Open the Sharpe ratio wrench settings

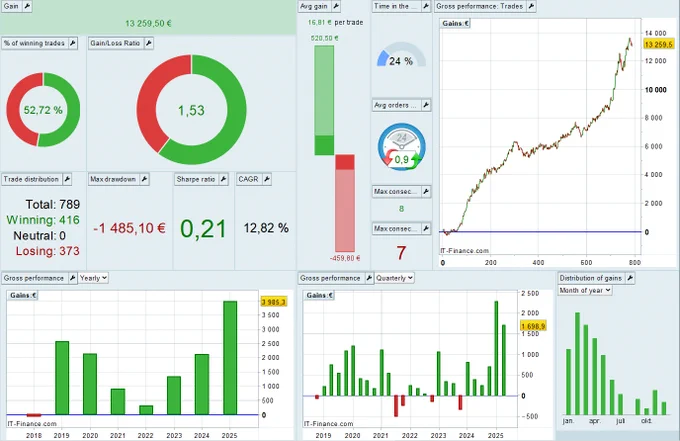click(223, 179)
